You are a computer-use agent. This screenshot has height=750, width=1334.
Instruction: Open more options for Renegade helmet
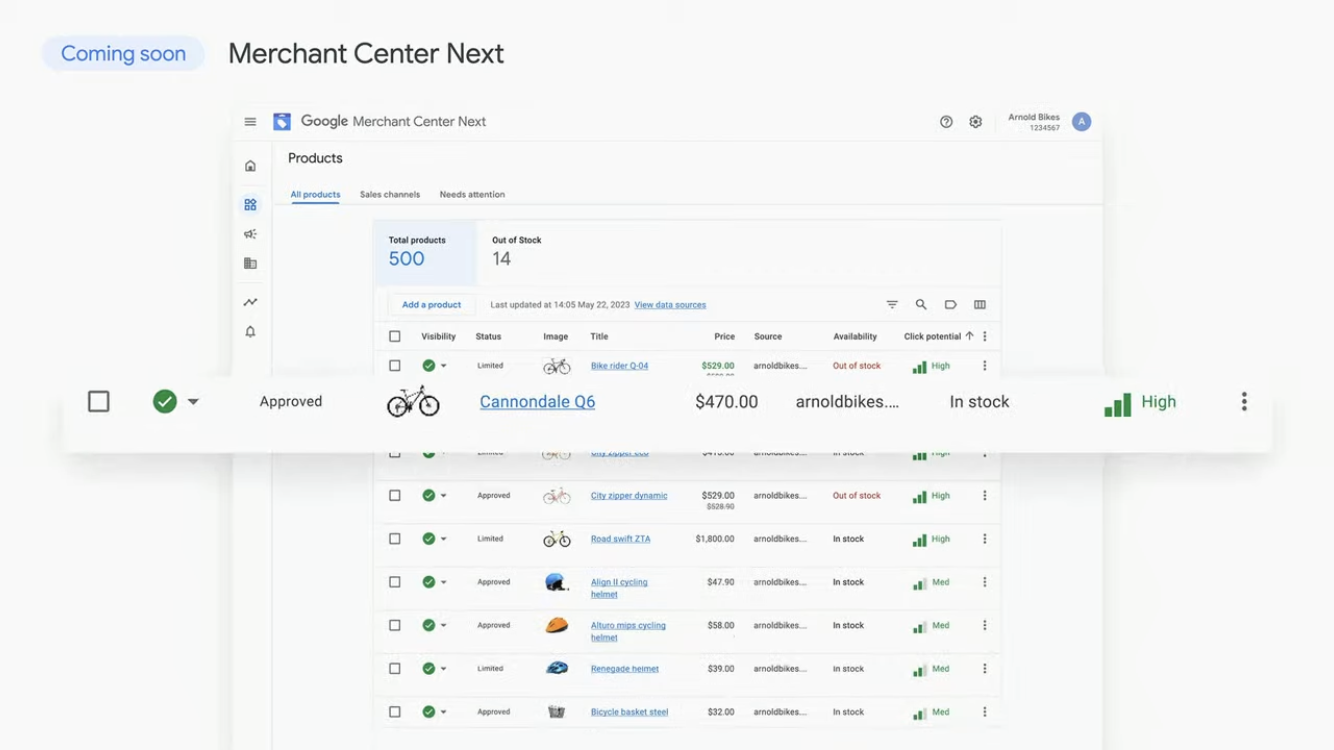pyautogui.click(x=985, y=669)
